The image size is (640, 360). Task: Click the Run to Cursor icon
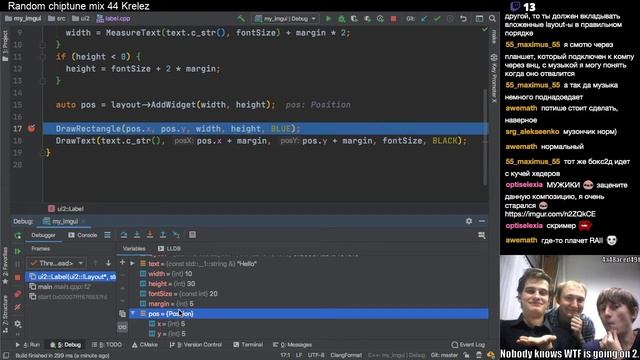tap(176, 235)
